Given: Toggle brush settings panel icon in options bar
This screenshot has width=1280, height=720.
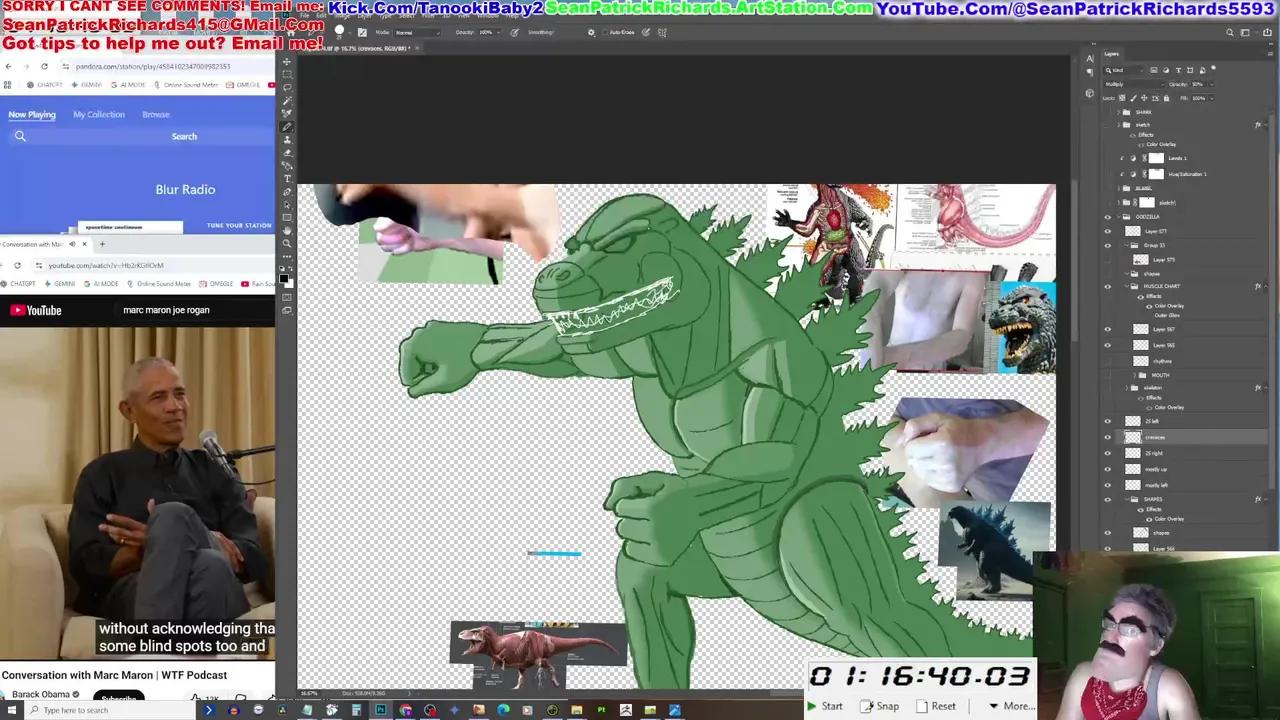Looking at the screenshot, I should [362, 32].
